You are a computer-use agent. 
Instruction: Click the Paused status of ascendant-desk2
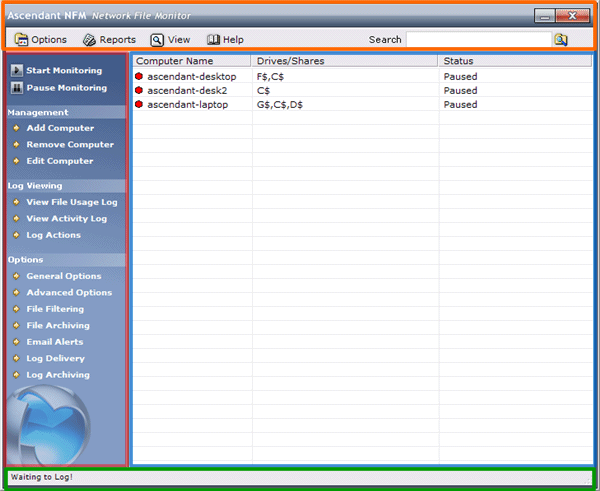coord(460,91)
